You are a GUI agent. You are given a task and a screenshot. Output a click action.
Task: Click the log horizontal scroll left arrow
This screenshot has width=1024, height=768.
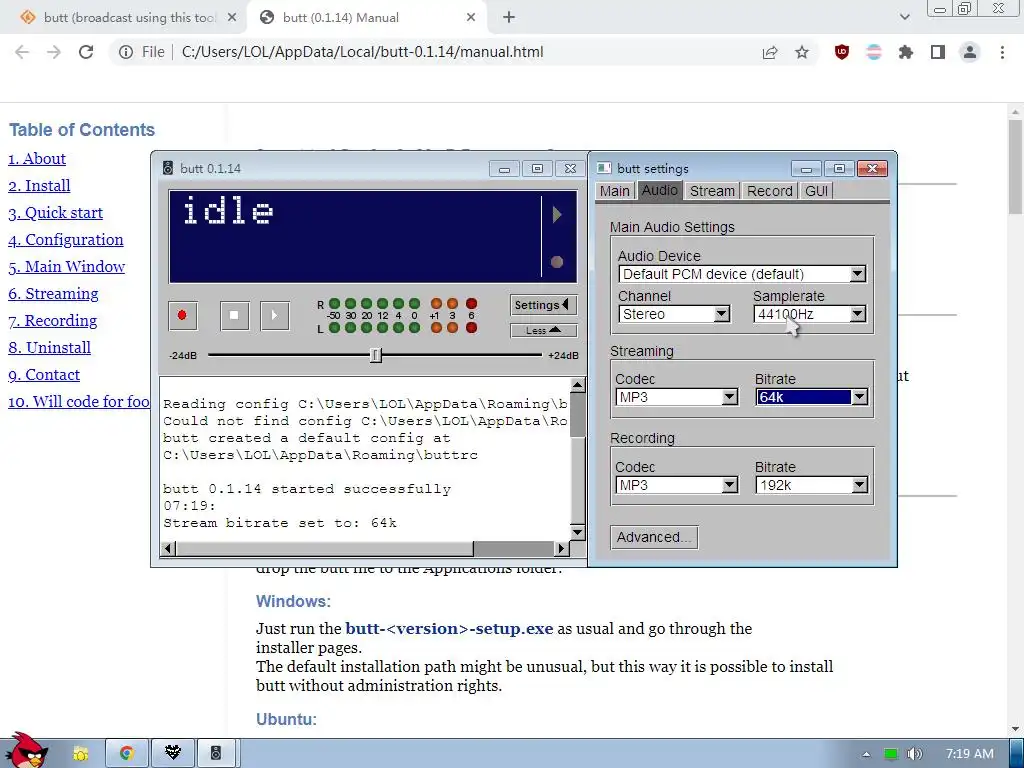(x=168, y=549)
